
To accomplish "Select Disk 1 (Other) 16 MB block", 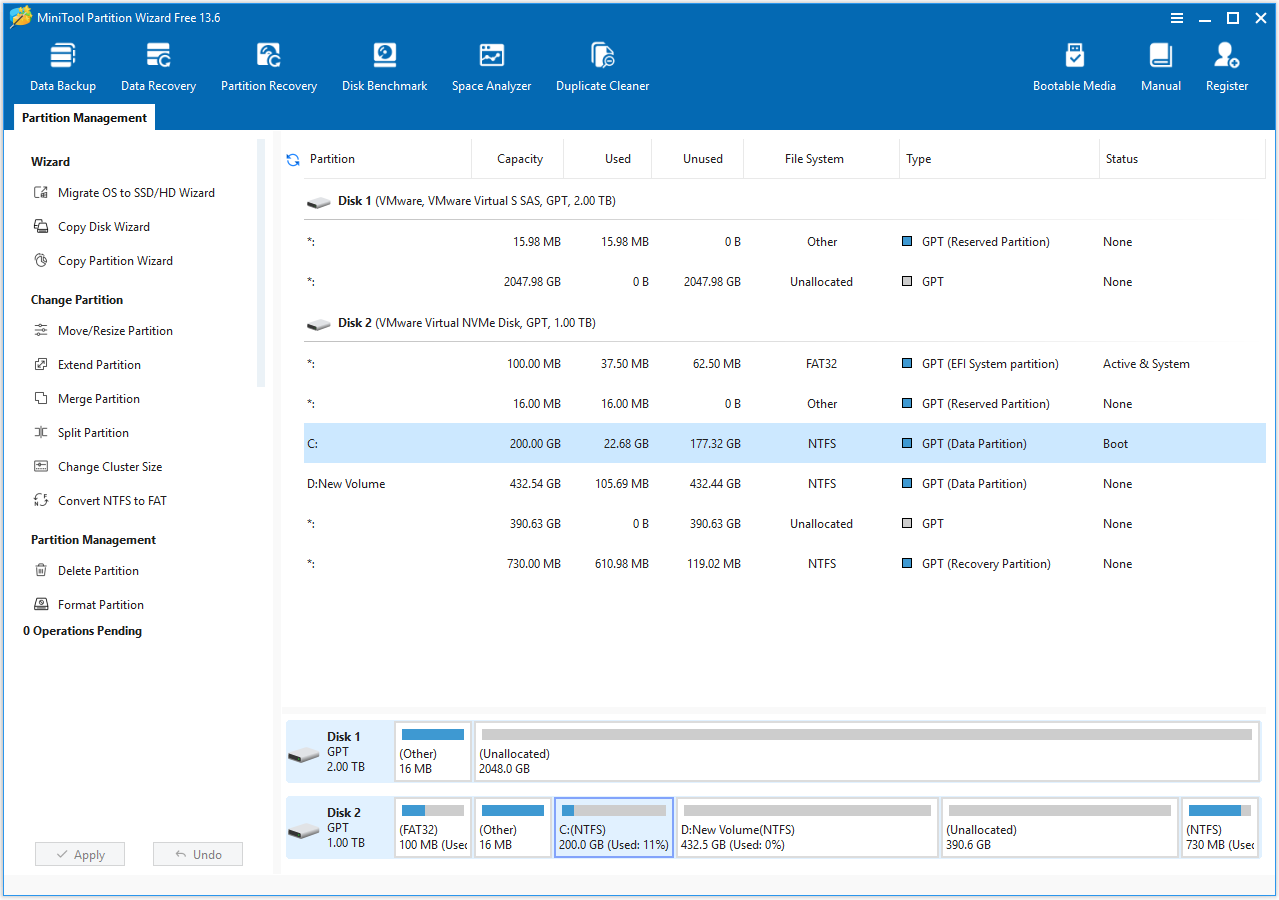I will (x=433, y=751).
